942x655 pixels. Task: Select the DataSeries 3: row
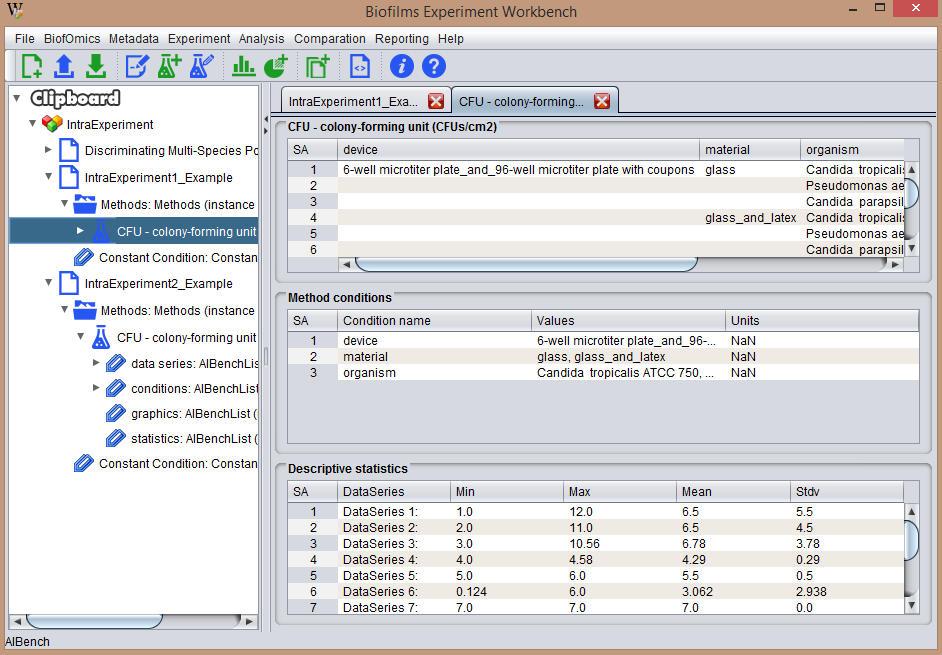(x=595, y=543)
